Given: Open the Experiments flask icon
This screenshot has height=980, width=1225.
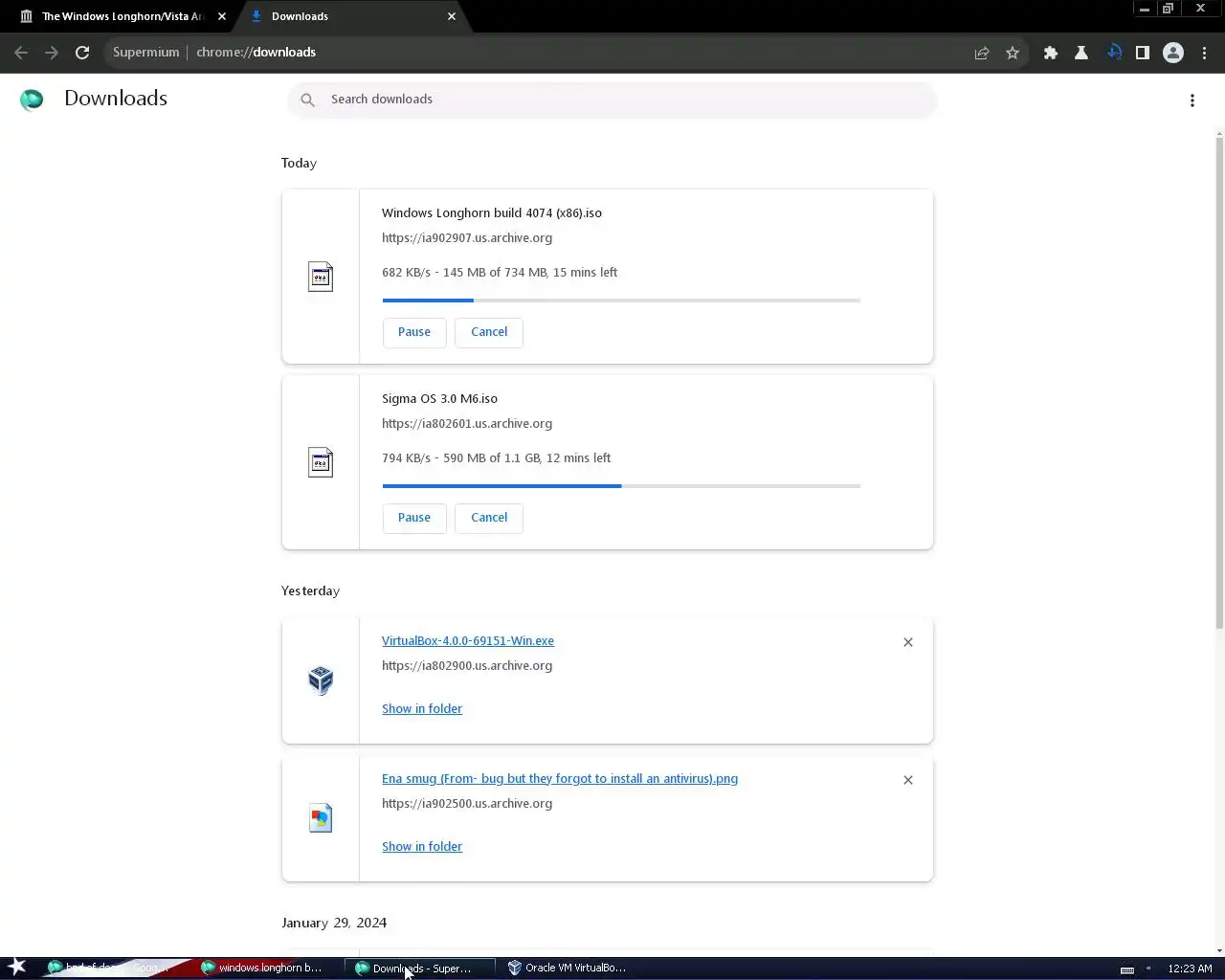Looking at the screenshot, I should click(x=1081, y=53).
